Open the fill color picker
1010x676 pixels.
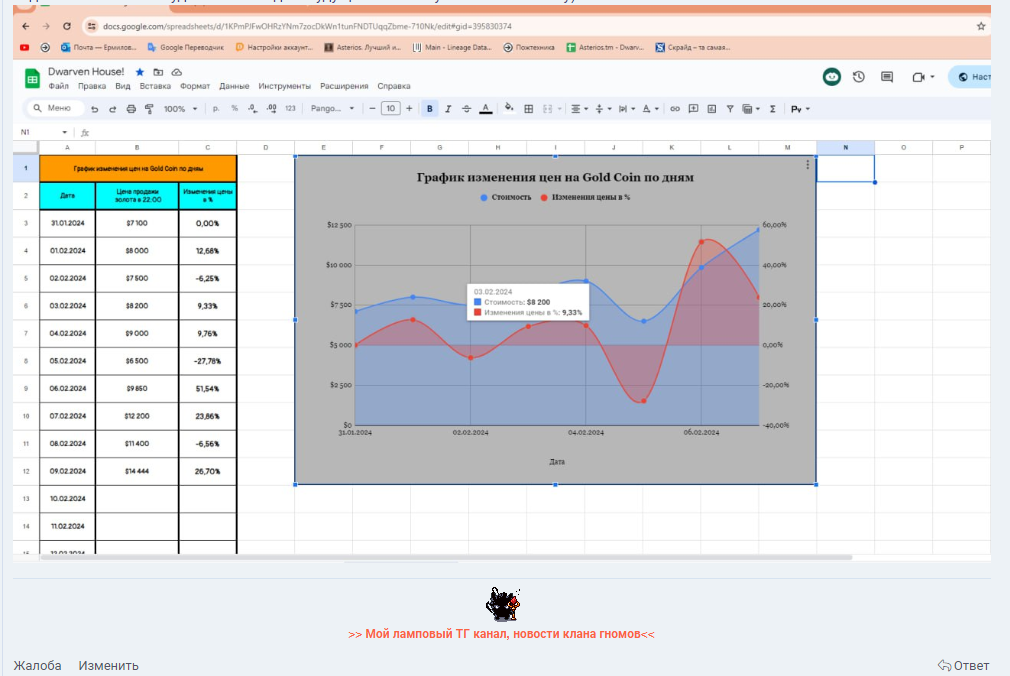pyautogui.click(x=509, y=108)
